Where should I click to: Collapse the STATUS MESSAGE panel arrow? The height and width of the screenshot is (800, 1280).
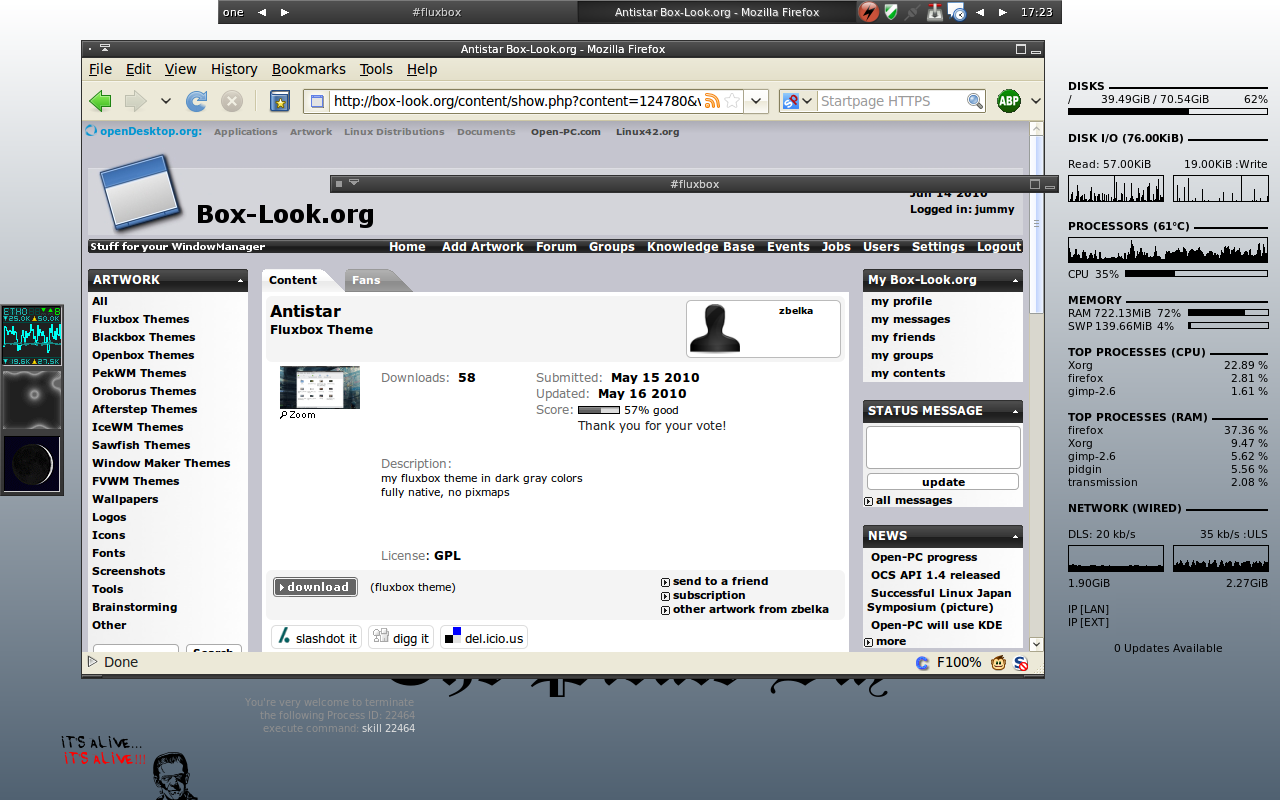click(1015, 412)
